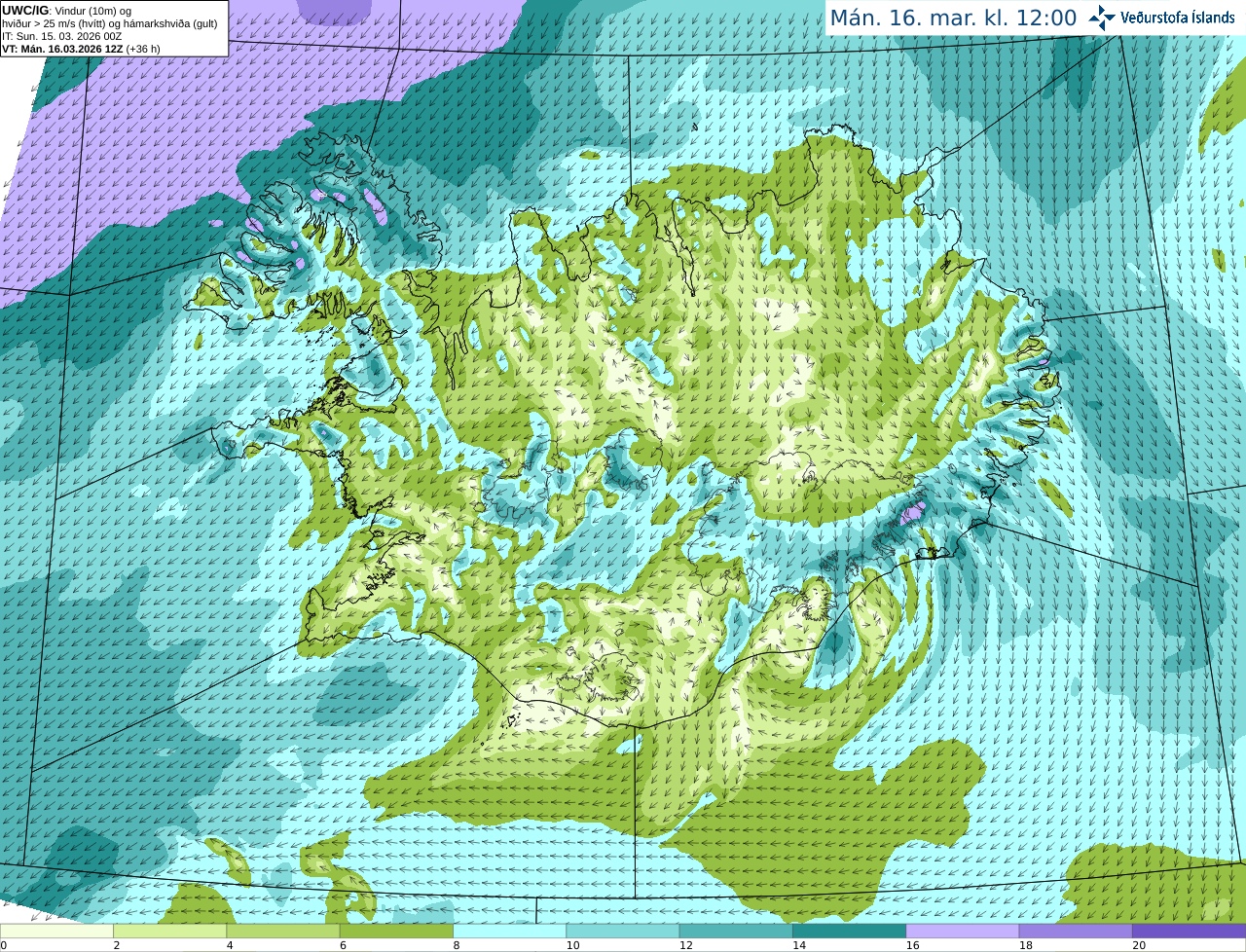Click the '4' label on the wind scale
1246x952 pixels.
click(230, 945)
